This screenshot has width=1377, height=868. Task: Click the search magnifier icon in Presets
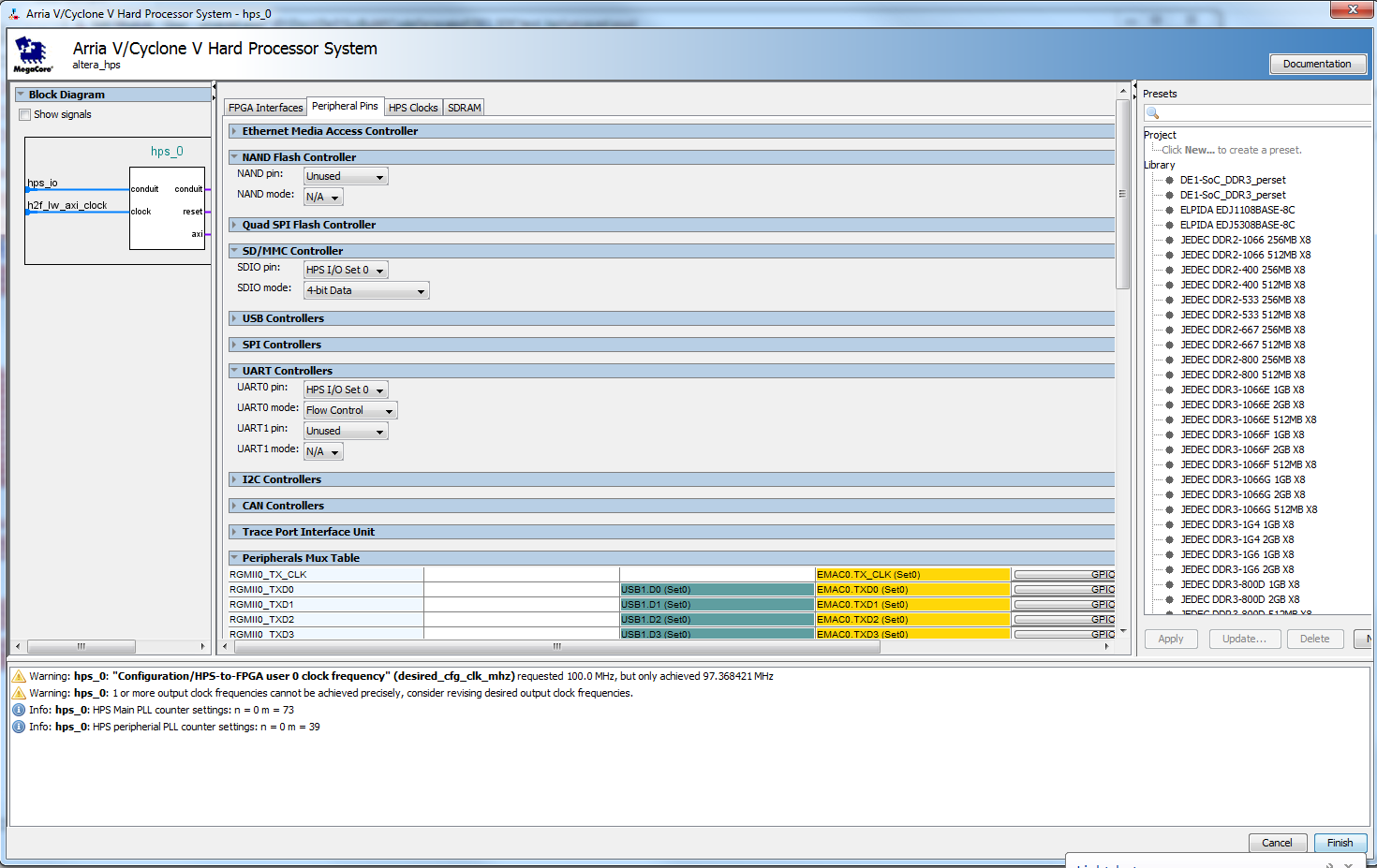[1153, 113]
